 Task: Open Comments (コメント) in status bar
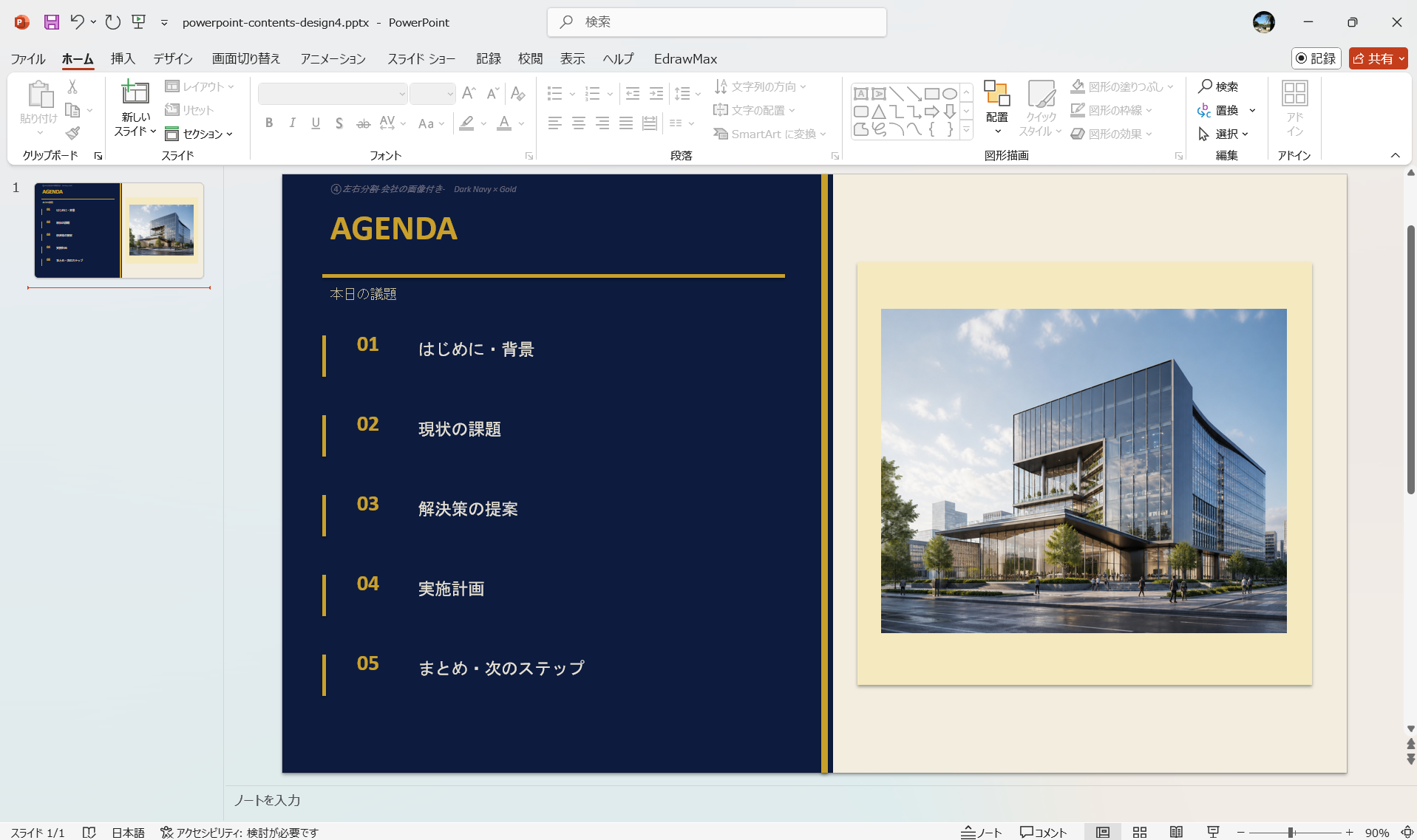pyautogui.click(x=1044, y=833)
